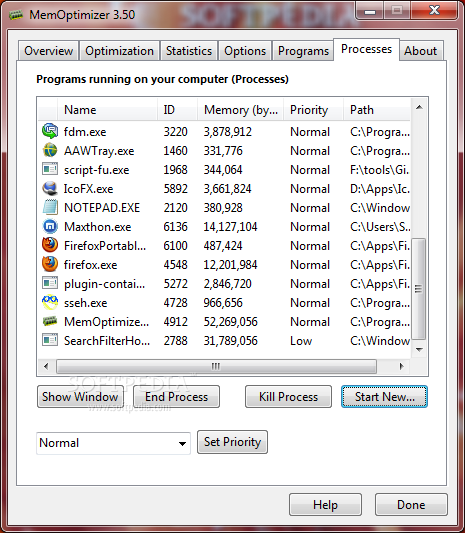Sort by Path column header
Screen dimensions: 465x533
pos(377,110)
